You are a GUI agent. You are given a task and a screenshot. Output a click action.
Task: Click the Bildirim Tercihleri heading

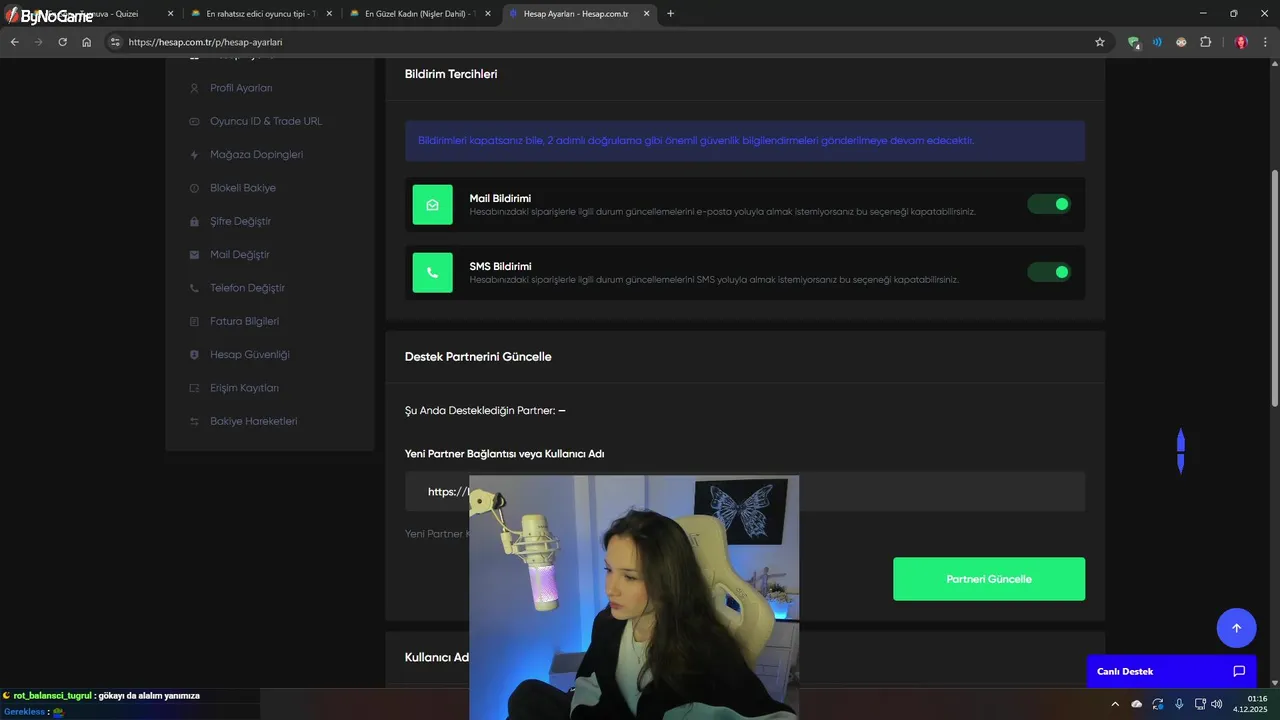pyautogui.click(x=451, y=74)
